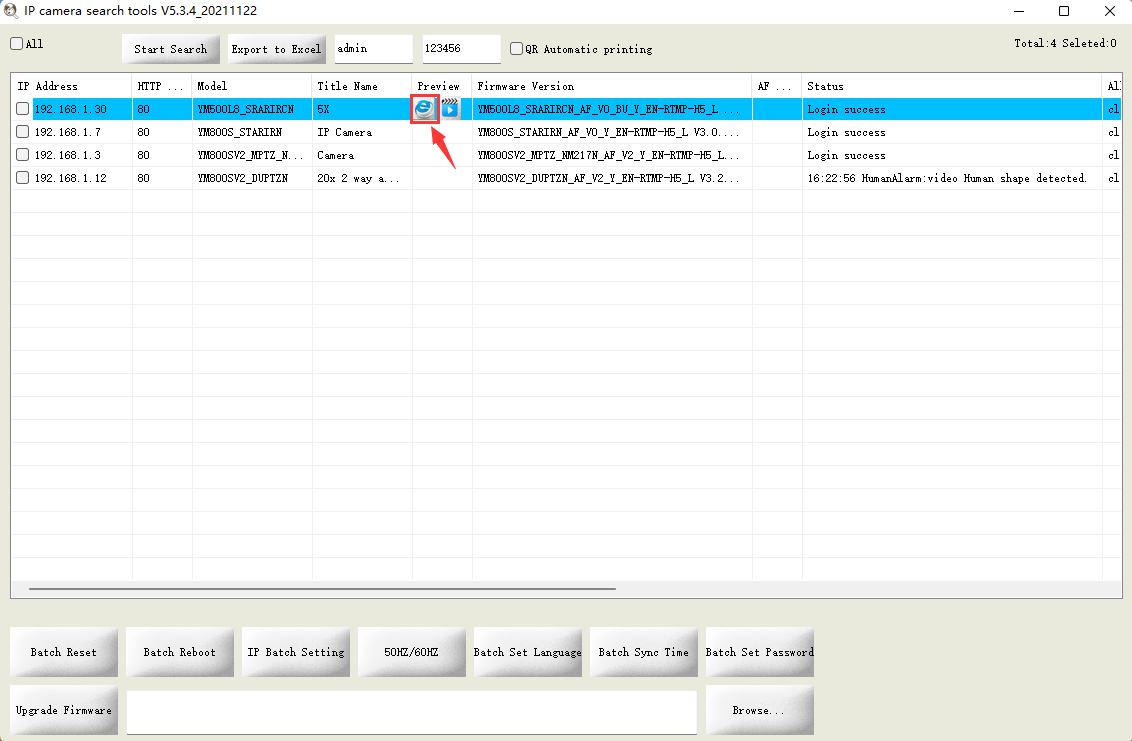Open browser preview icon for 192.168.1.30

click(x=425, y=109)
